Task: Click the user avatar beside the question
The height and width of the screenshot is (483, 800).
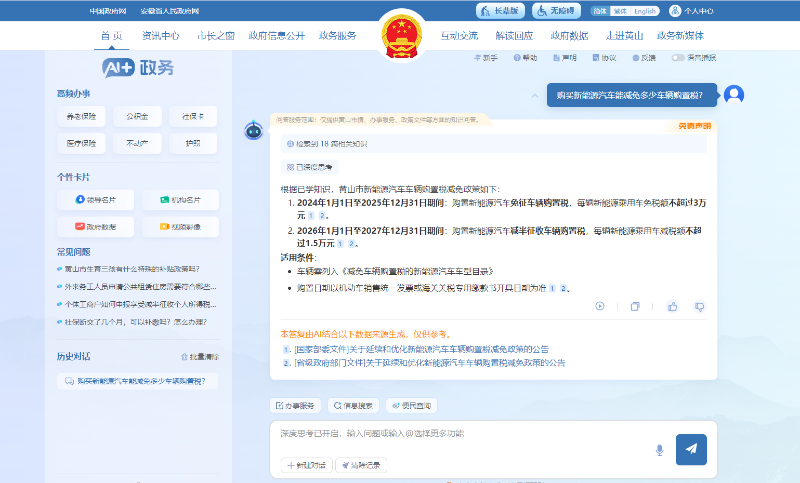Action: [734, 95]
